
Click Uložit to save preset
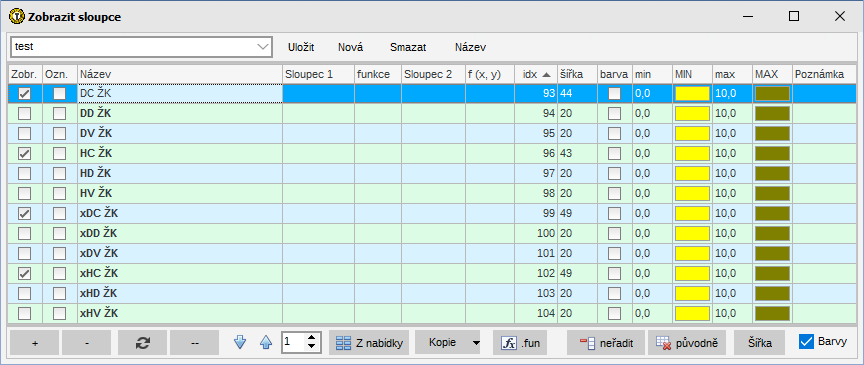pos(301,47)
